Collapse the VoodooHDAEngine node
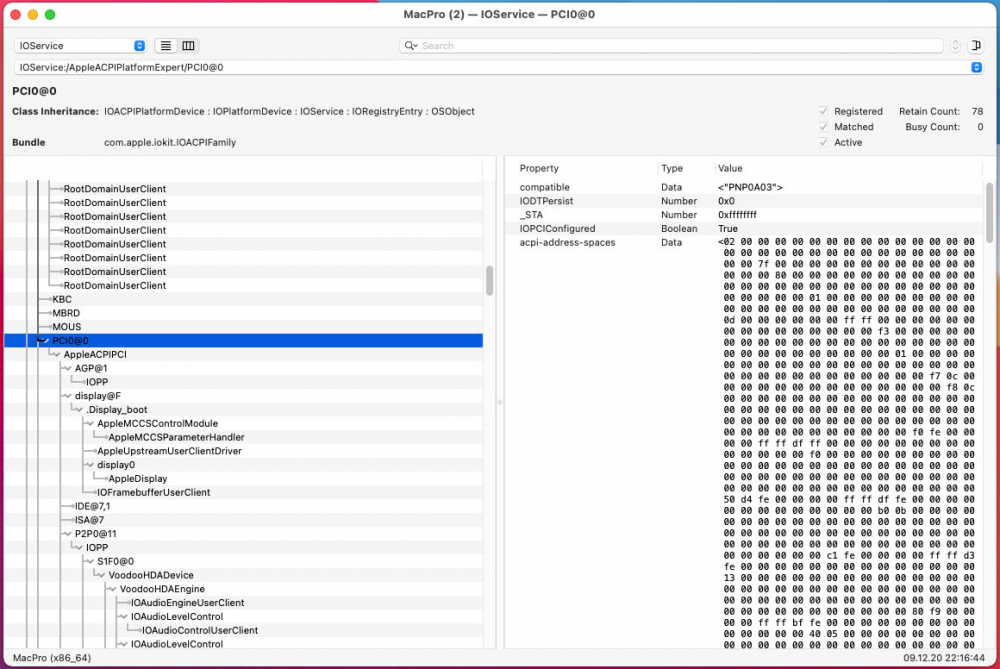 coord(113,589)
